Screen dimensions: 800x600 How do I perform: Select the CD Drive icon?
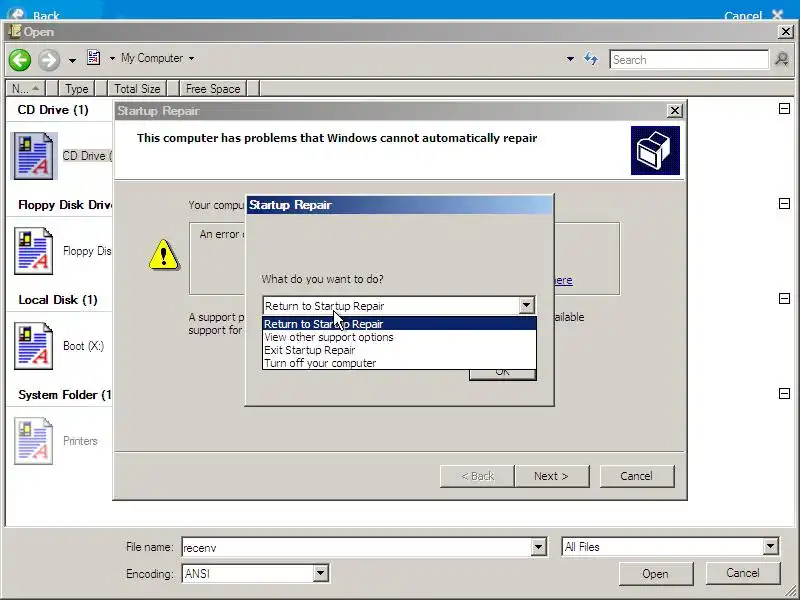pos(34,156)
